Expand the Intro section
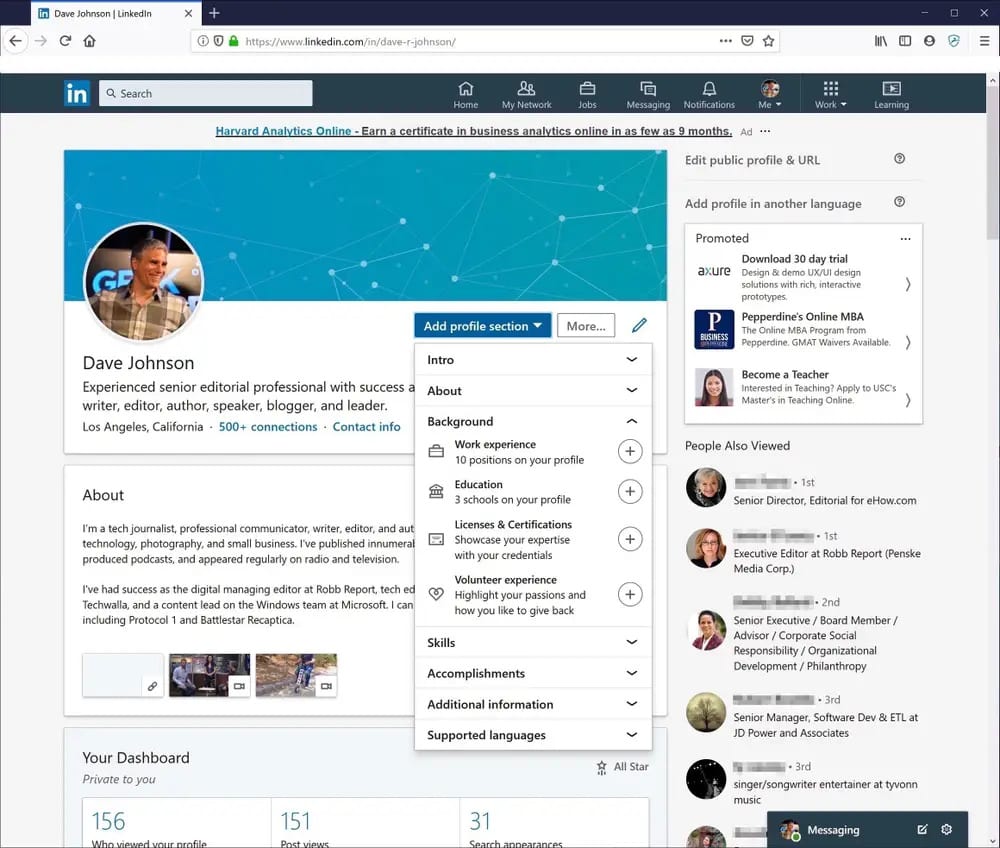Viewport: 1000px width, 848px height. point(533,360)
